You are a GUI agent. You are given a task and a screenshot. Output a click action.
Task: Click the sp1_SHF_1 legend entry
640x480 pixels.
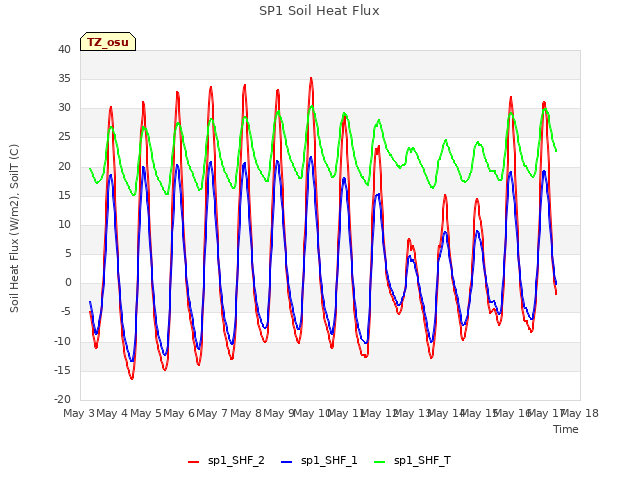[319, 461]
